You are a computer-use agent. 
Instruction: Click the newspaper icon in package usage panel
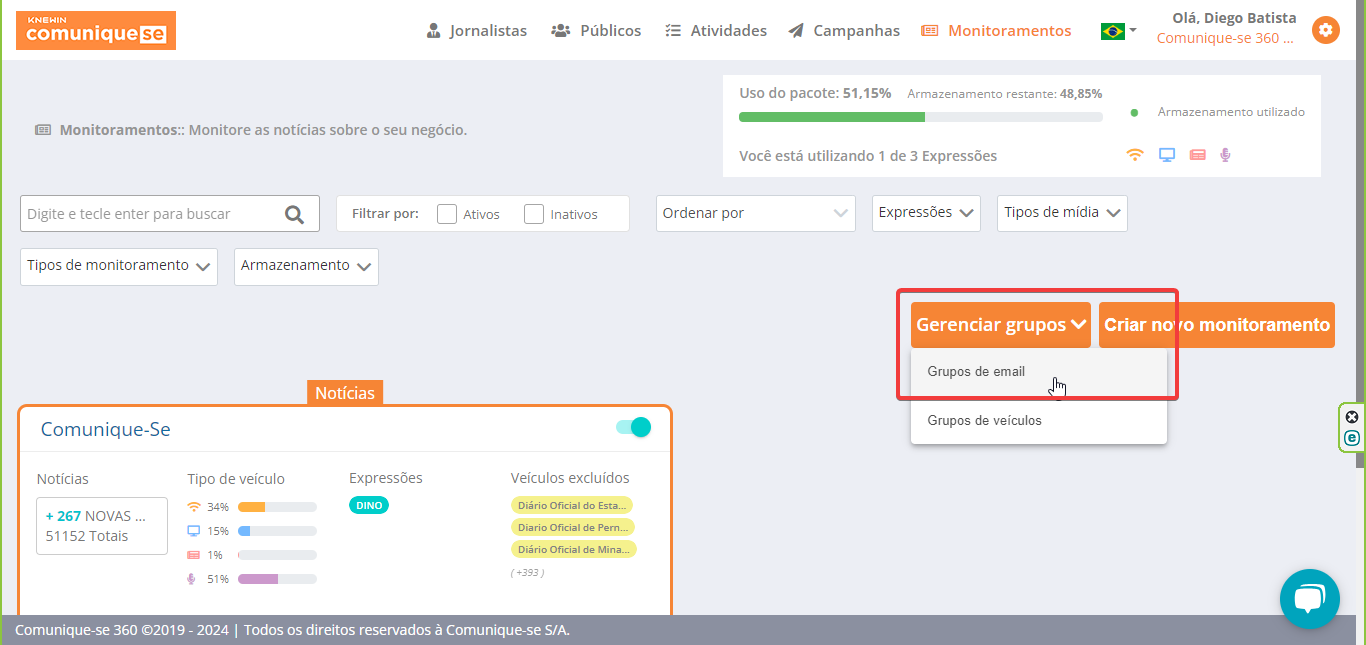1197,155
